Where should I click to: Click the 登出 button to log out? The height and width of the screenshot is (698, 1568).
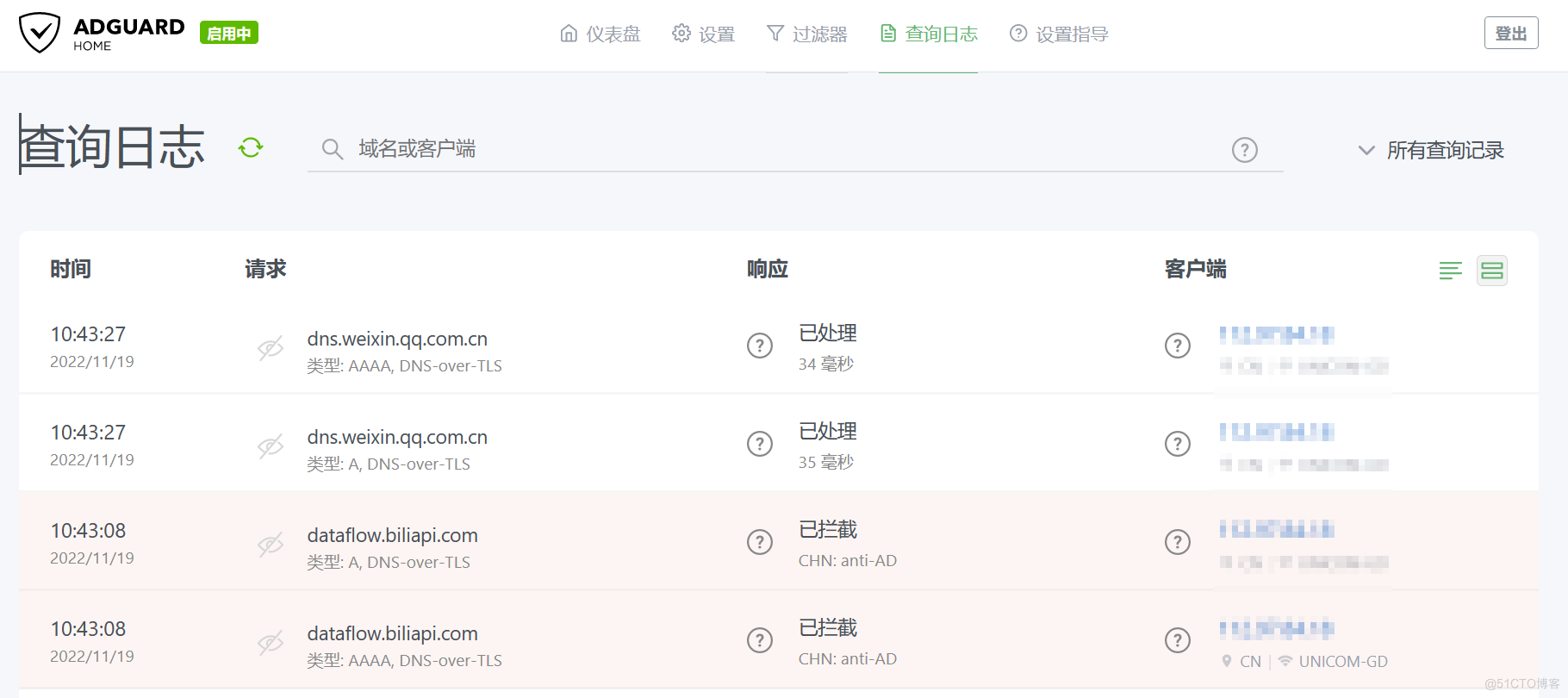point(1511,32)
